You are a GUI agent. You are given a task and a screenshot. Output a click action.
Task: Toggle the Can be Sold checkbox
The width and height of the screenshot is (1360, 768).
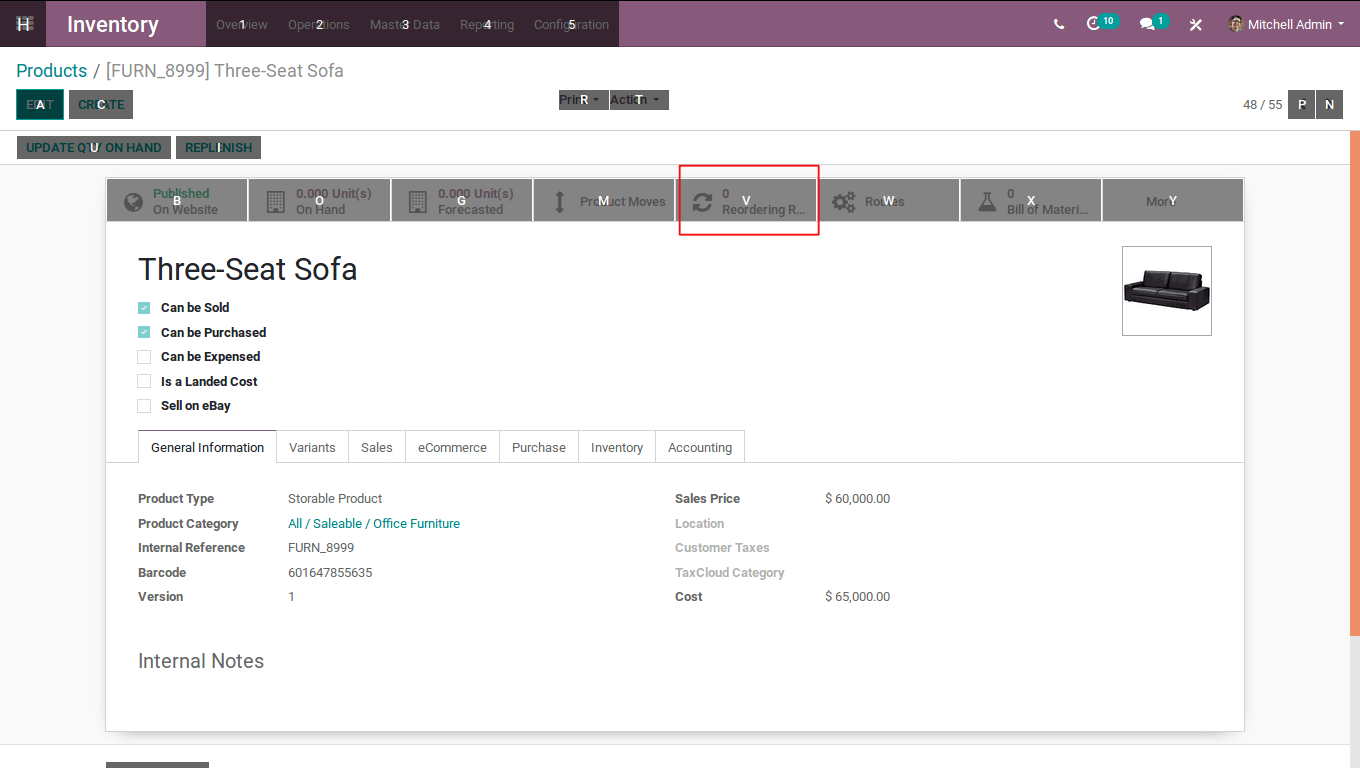pyautogui.click(x=144, y=308)
